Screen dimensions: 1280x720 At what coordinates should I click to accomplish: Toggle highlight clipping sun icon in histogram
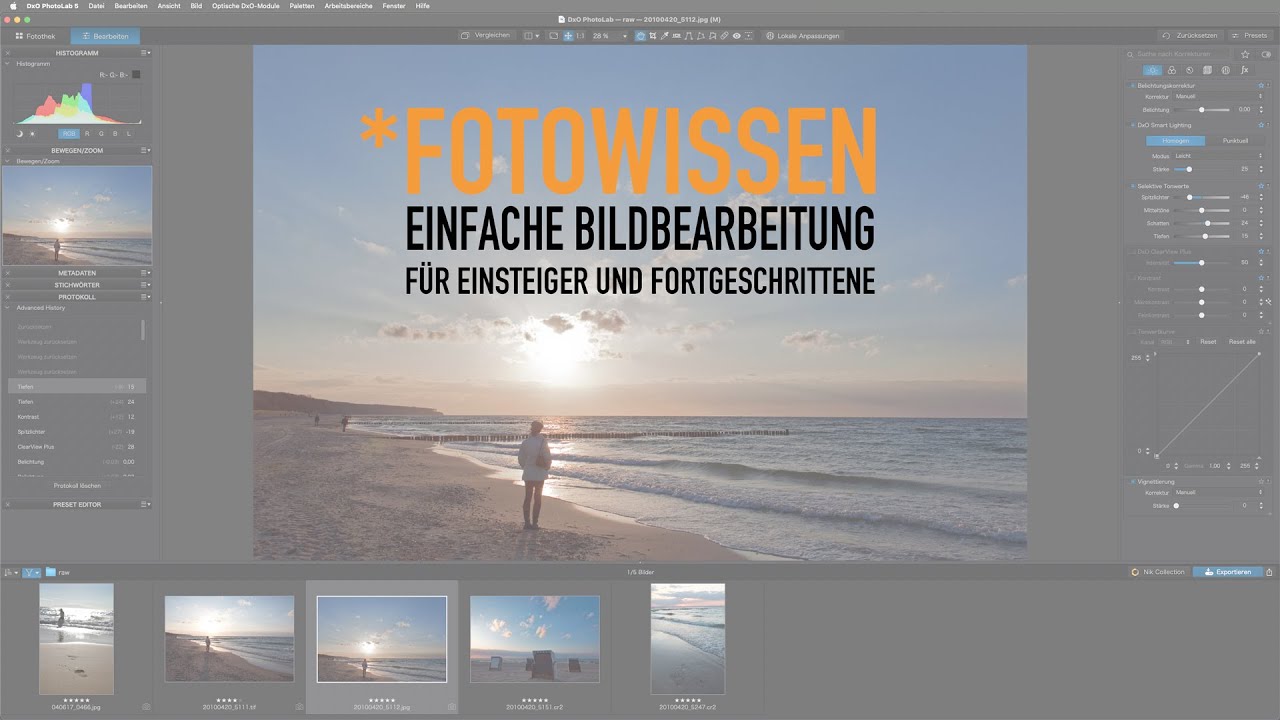32,133
